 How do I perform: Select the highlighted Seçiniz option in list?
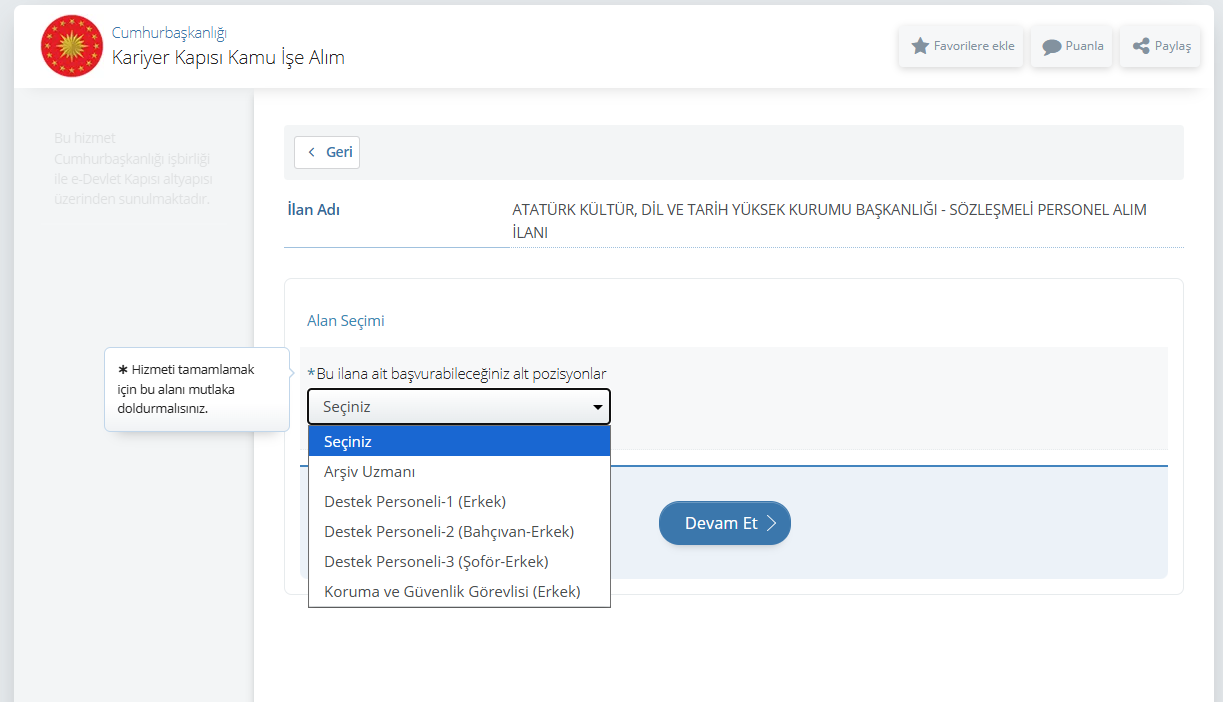pos(459,441)
